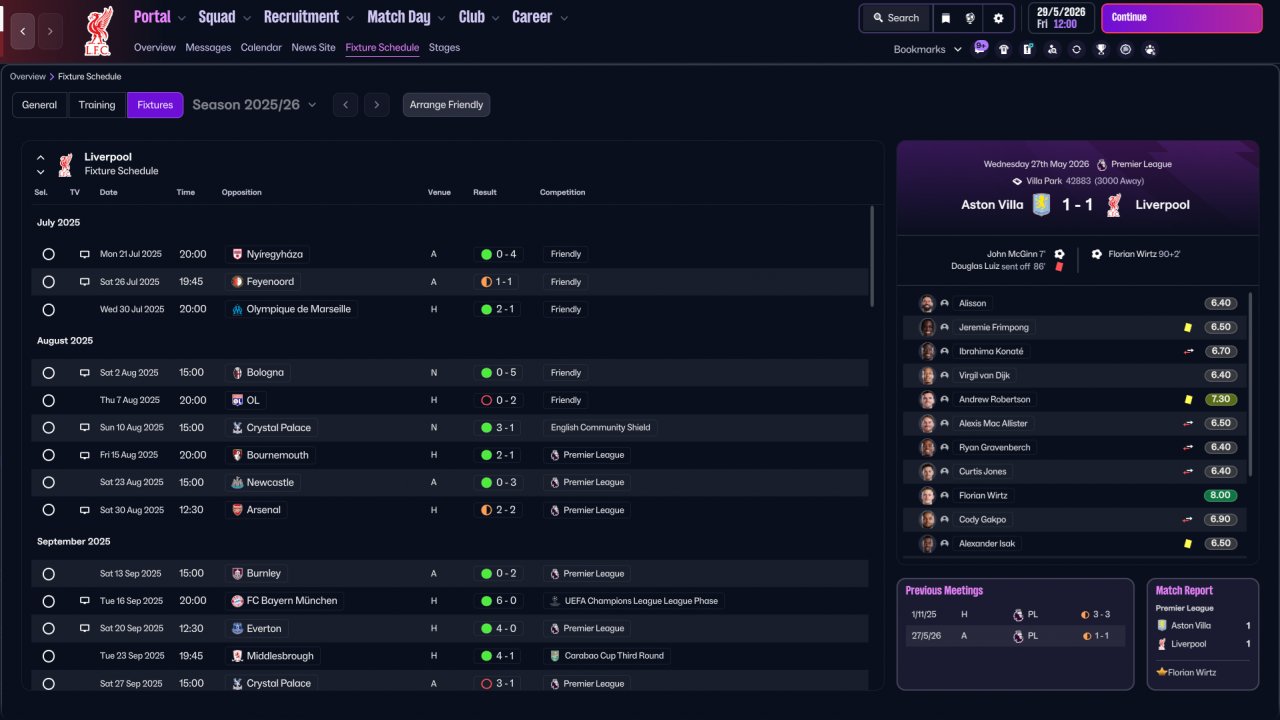Click the Aston Villa crest in match summary
The image size is (1280, 720).
(x=1041, y=205)
